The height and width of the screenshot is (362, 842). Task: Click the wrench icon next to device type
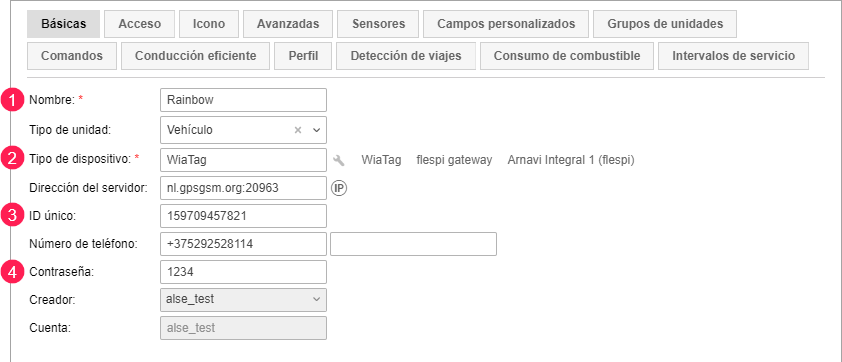click(x=338, y=160)
